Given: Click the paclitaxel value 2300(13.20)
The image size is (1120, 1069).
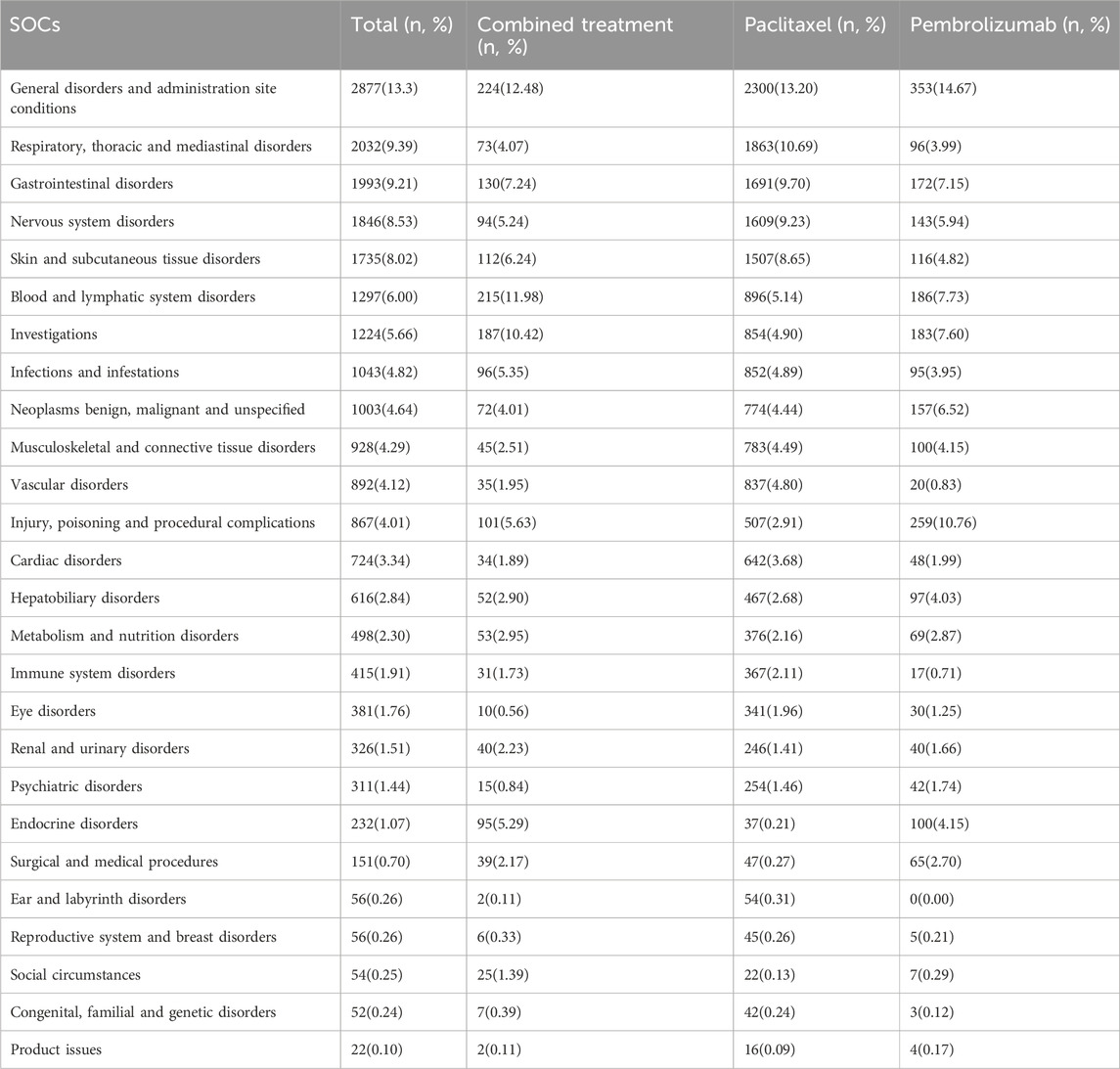Looking at the screenshot, I should click(781, 89).
